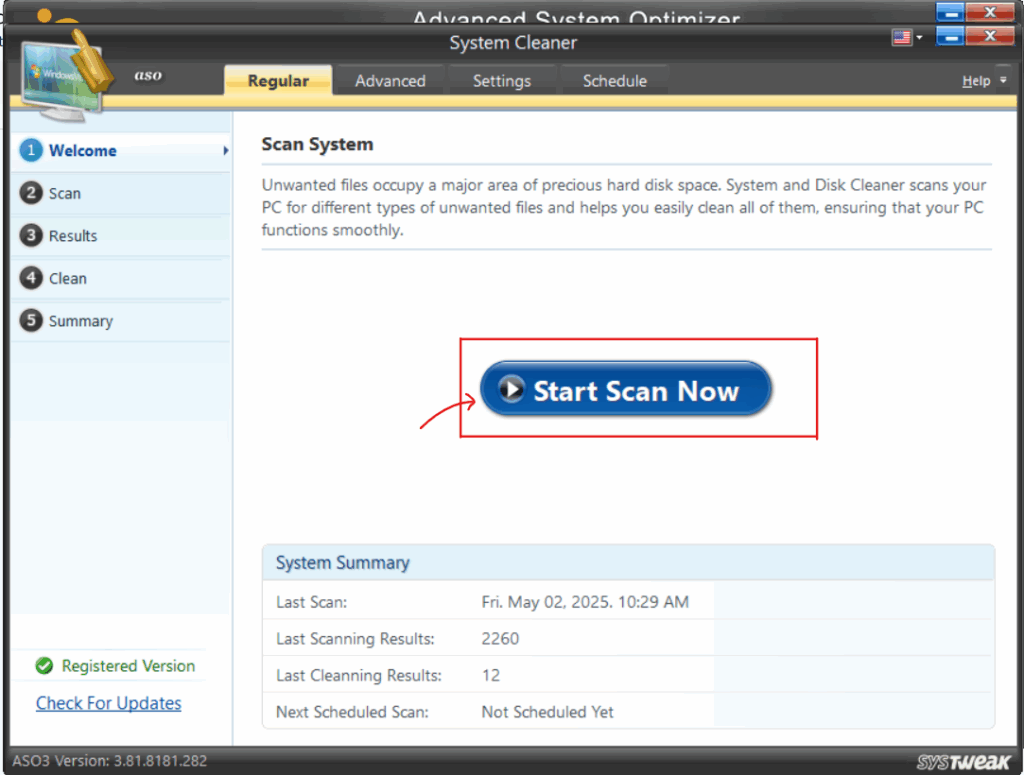Close the Advanced System Optimizer window
The height and width of the screenshot is (775, 1024).
click(990, 11)
